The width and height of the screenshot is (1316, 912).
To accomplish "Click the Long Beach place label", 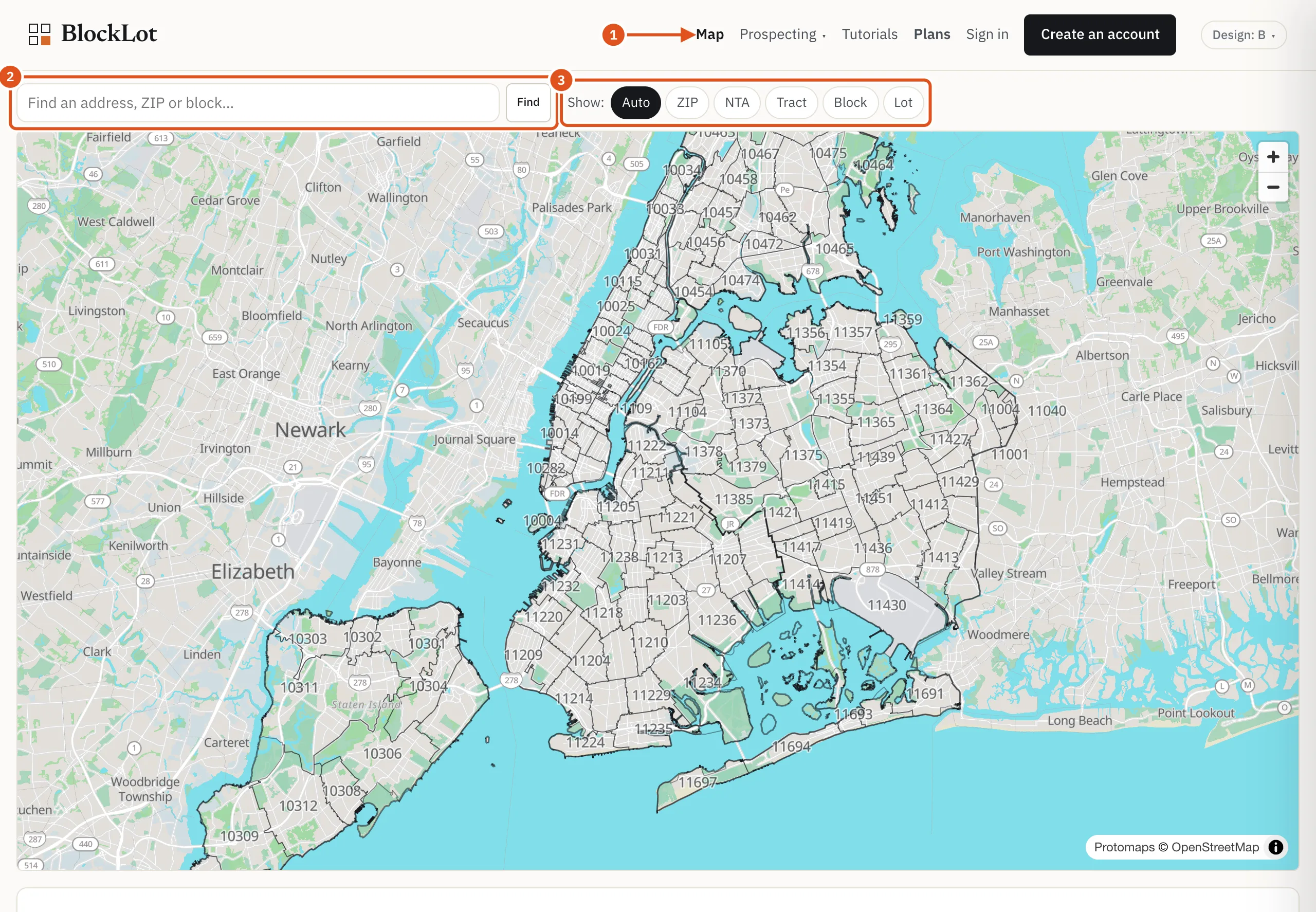I will [1080, 721].
